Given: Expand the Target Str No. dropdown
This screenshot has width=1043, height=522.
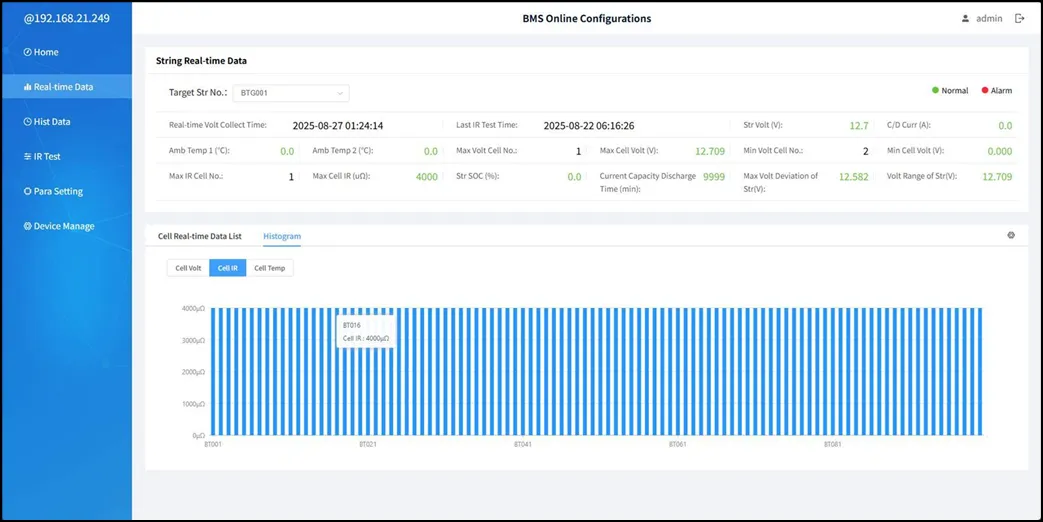Looking at the screenshot, I should [x=291, y=93].
